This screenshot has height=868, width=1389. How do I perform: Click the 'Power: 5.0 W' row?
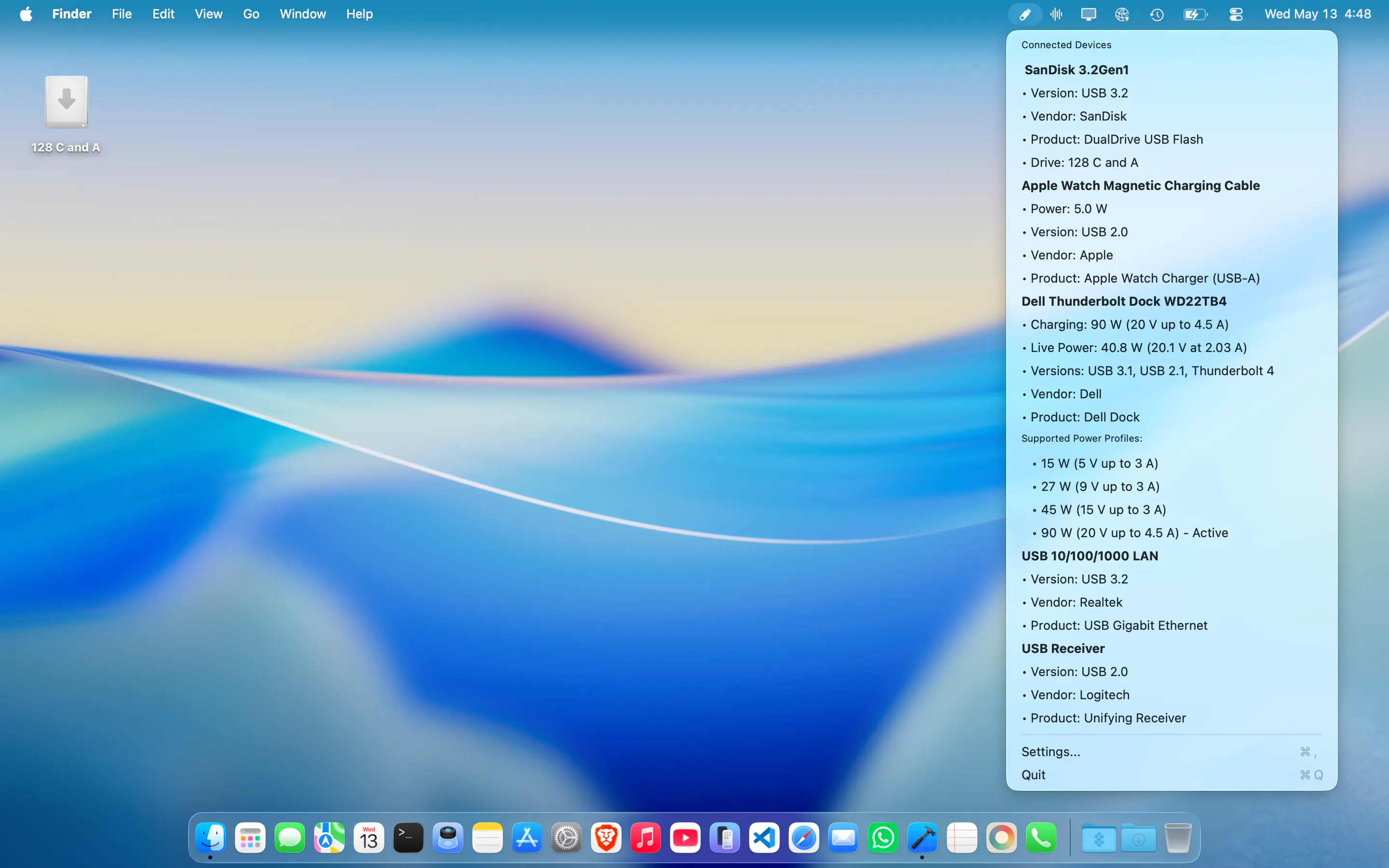(x=1171, y=209)
